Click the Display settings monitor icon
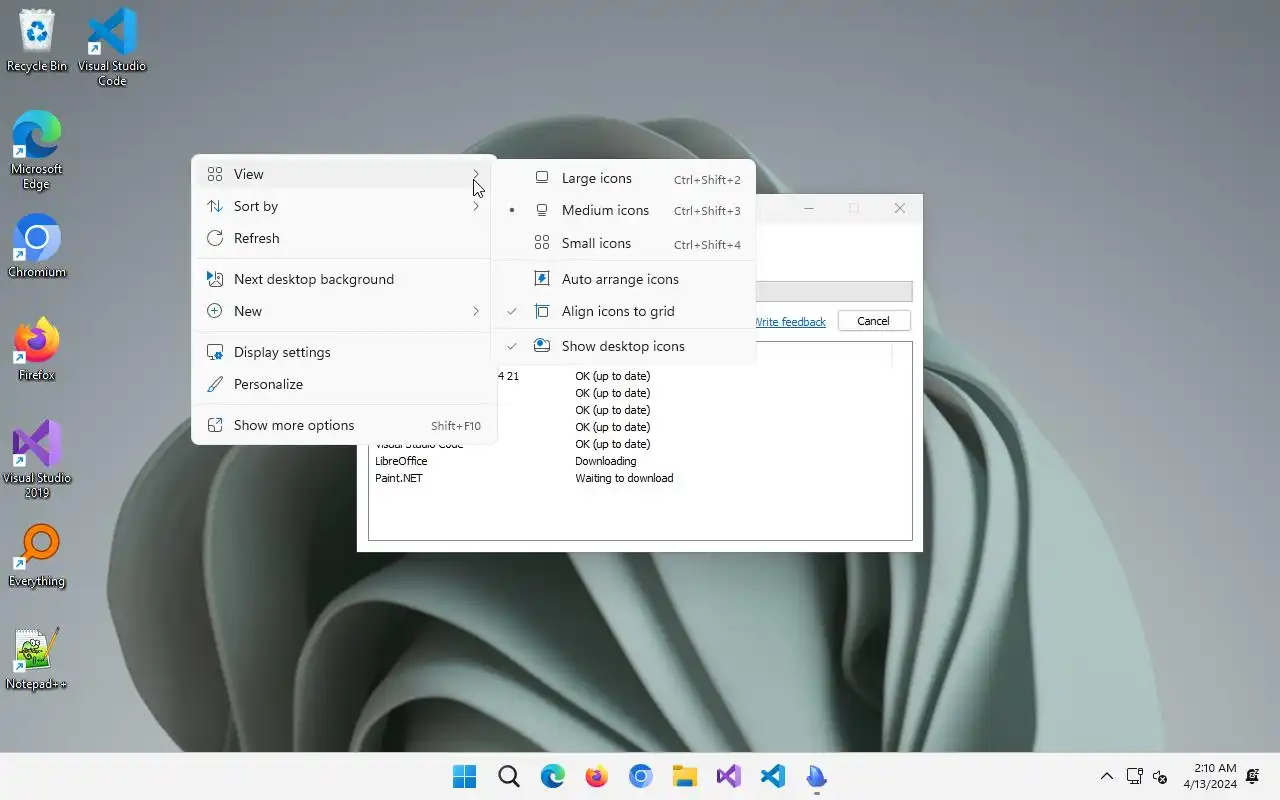The width and height of the screenshot is (1280, 800). 215,352
